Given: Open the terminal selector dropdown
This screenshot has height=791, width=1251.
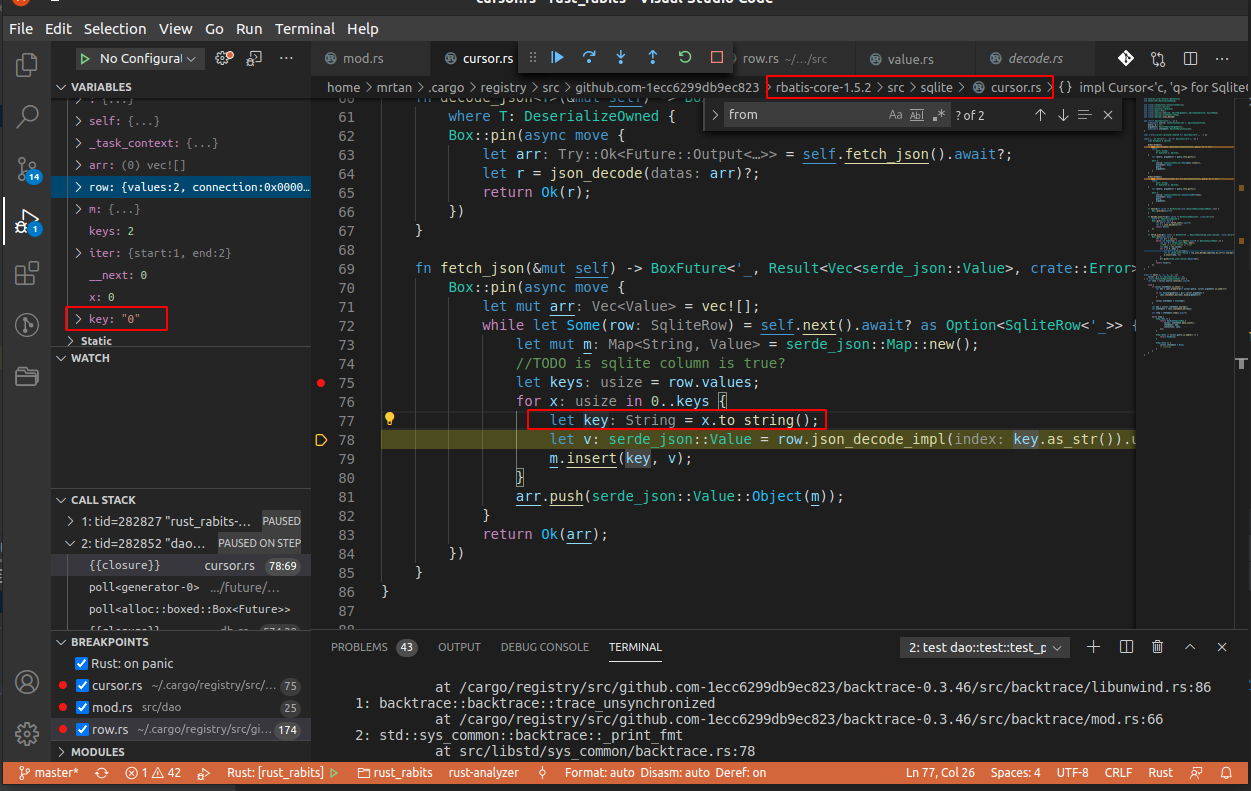Looking at the screenshot, I should click(x=985, y=648).
